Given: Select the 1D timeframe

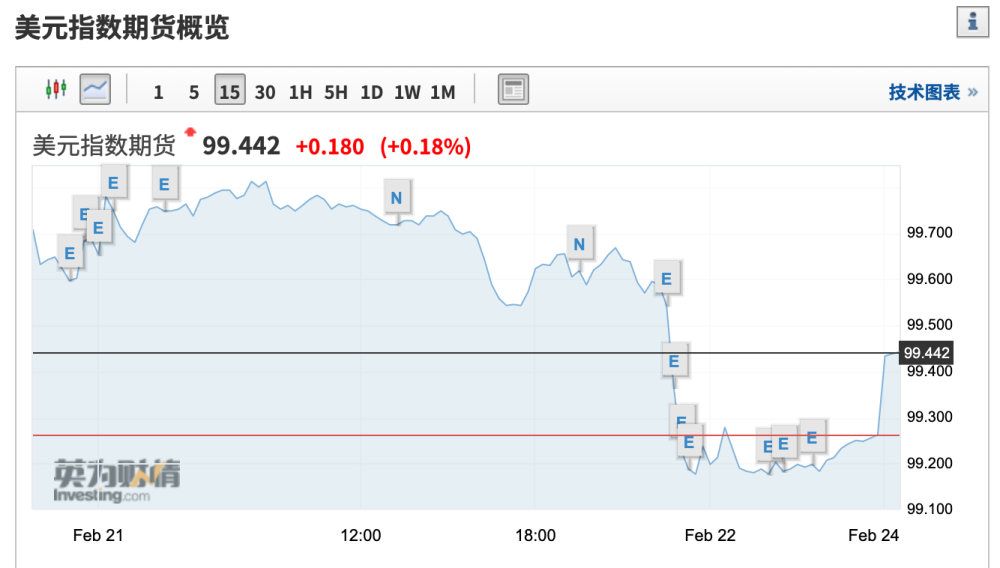Looking at the screenshot, I should [x=372, y=92].
